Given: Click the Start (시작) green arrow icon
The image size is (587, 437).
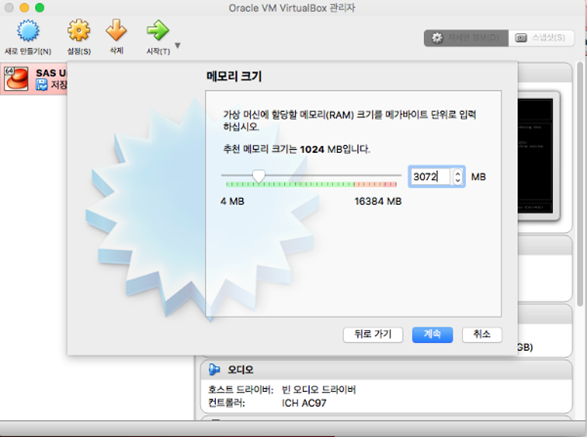Looking at the screenshot, I should pyautogui.click(x=158, y=30).
